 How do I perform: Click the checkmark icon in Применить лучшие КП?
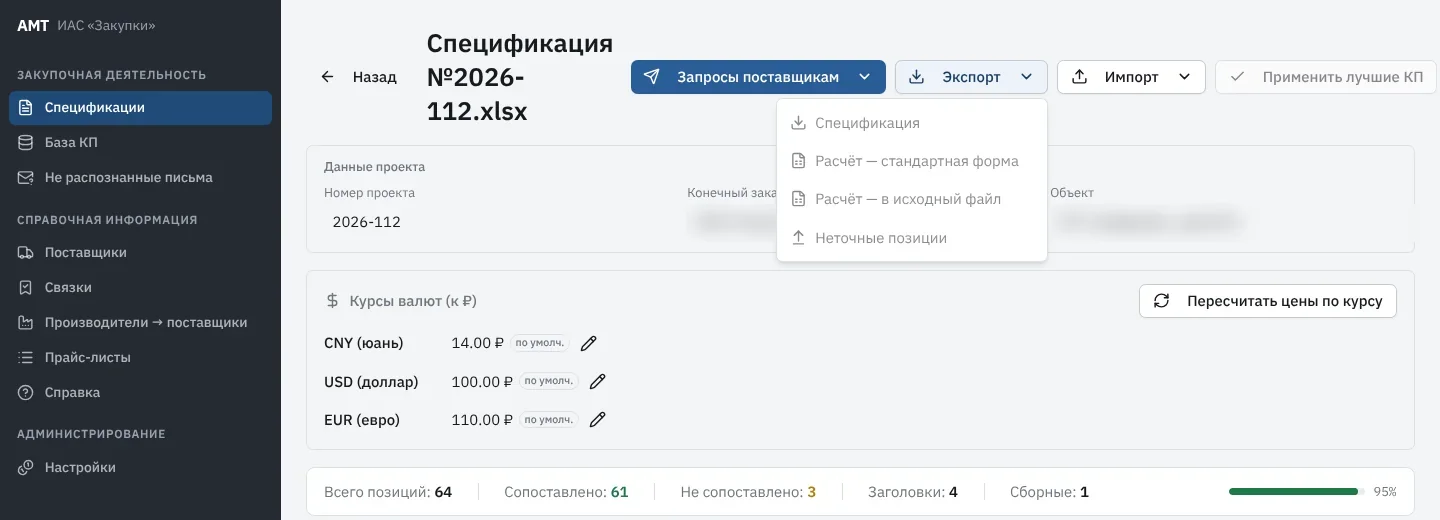click(x=1238, y=77)
